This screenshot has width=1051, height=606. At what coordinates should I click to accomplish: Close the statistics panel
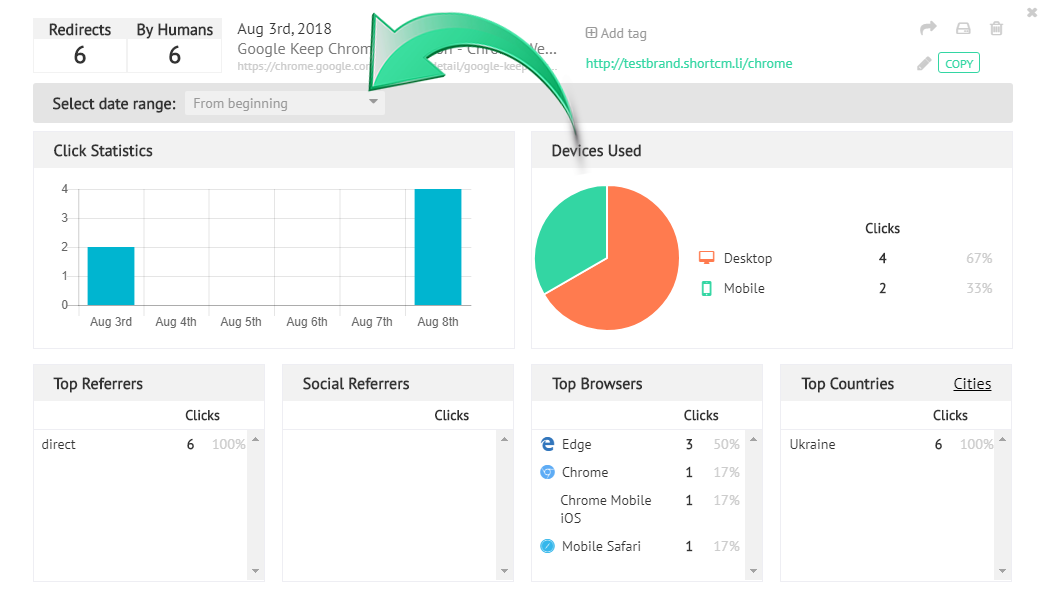click(1032, 12)
